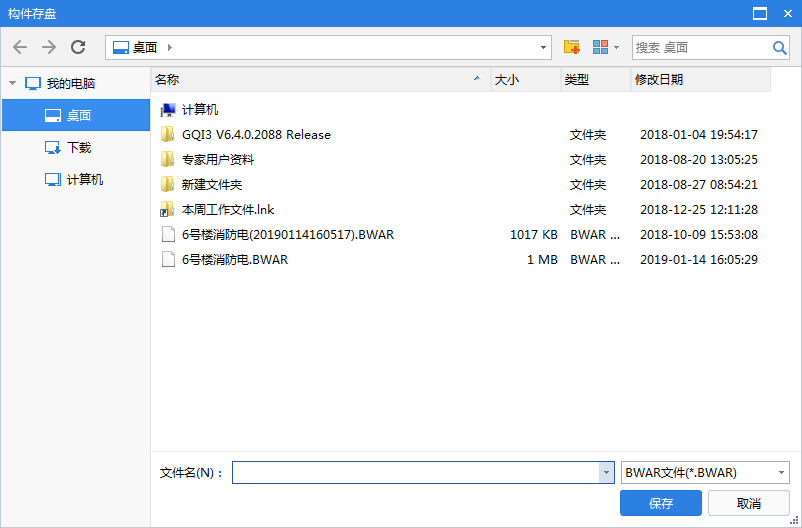The width and height of the screenshot is (802, 528).
Task: Refresh the current folder listing
Action: click(x=78, y=47)
